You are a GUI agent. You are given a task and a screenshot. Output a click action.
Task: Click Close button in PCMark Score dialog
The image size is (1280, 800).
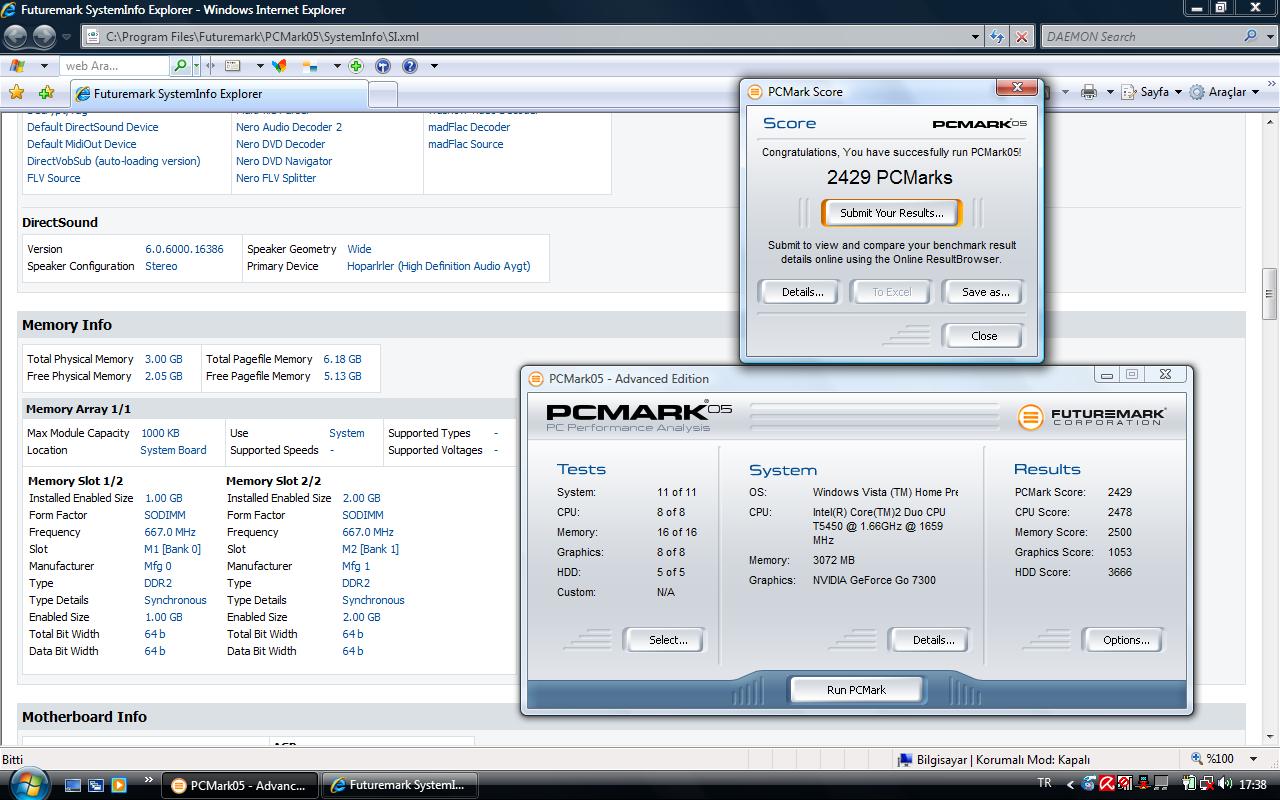click(x=984, y=336)
